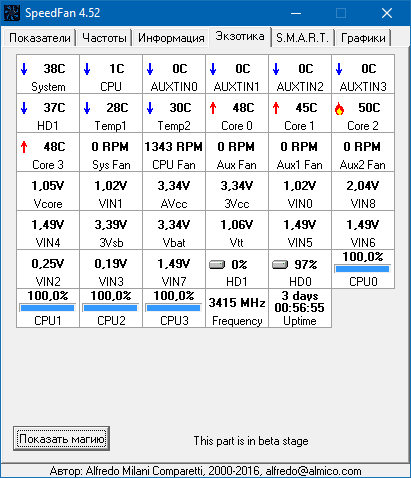Click the Aux1 Fan reading
The height and width of the screenshot is (478, 411).
(x=300, y=152)
